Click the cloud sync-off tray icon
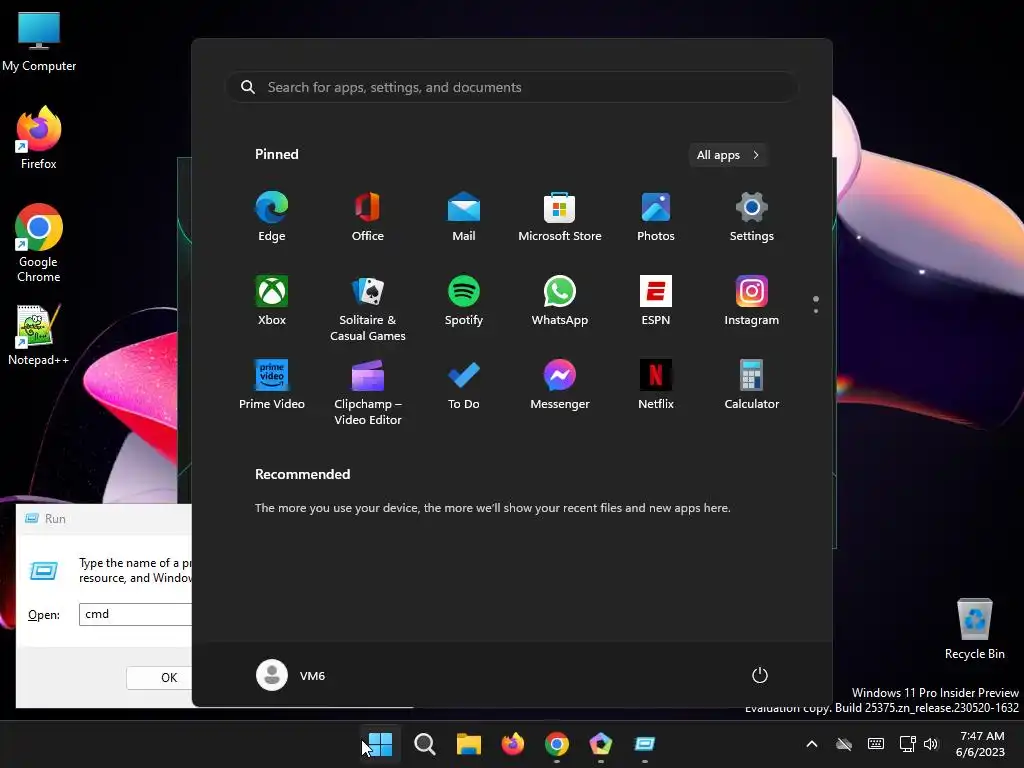 (844, 744)
